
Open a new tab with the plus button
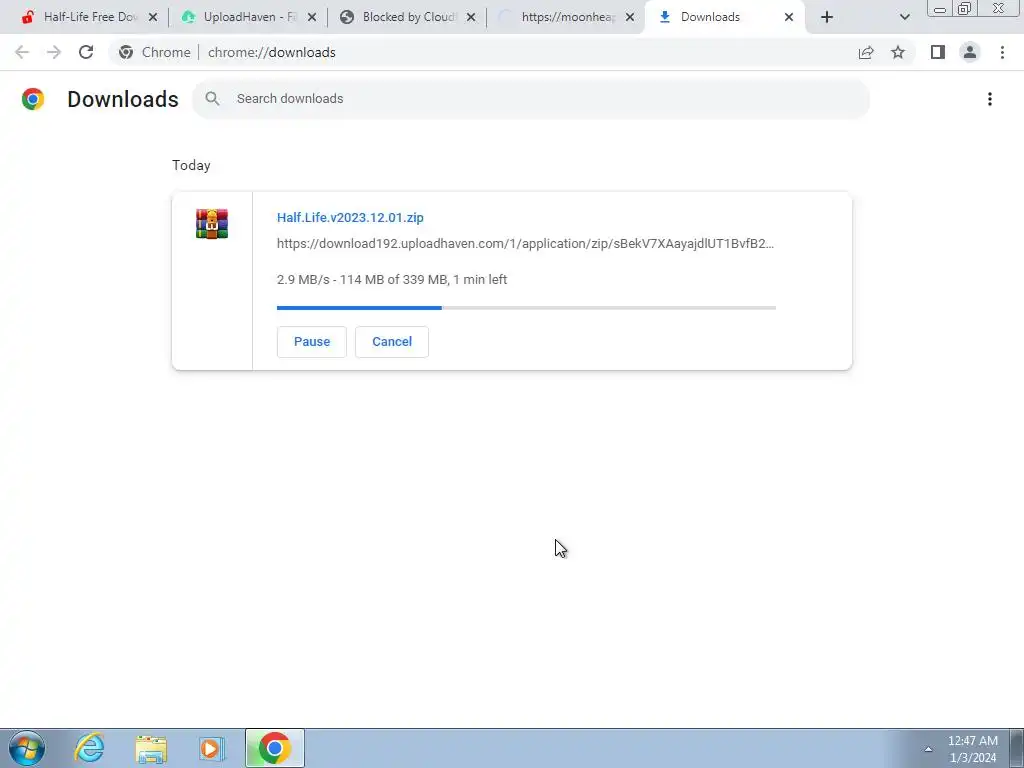click(827, 17)
